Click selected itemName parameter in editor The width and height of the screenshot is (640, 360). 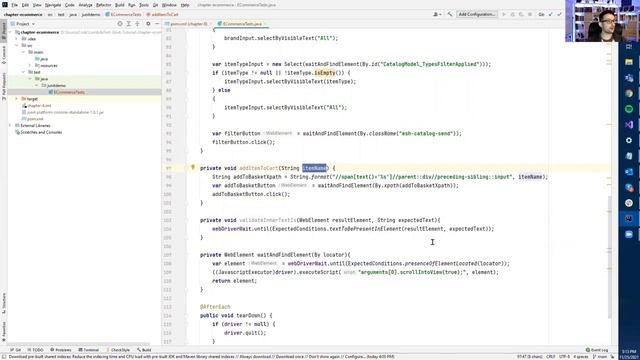pyautogui.click(x=314, y=168)
